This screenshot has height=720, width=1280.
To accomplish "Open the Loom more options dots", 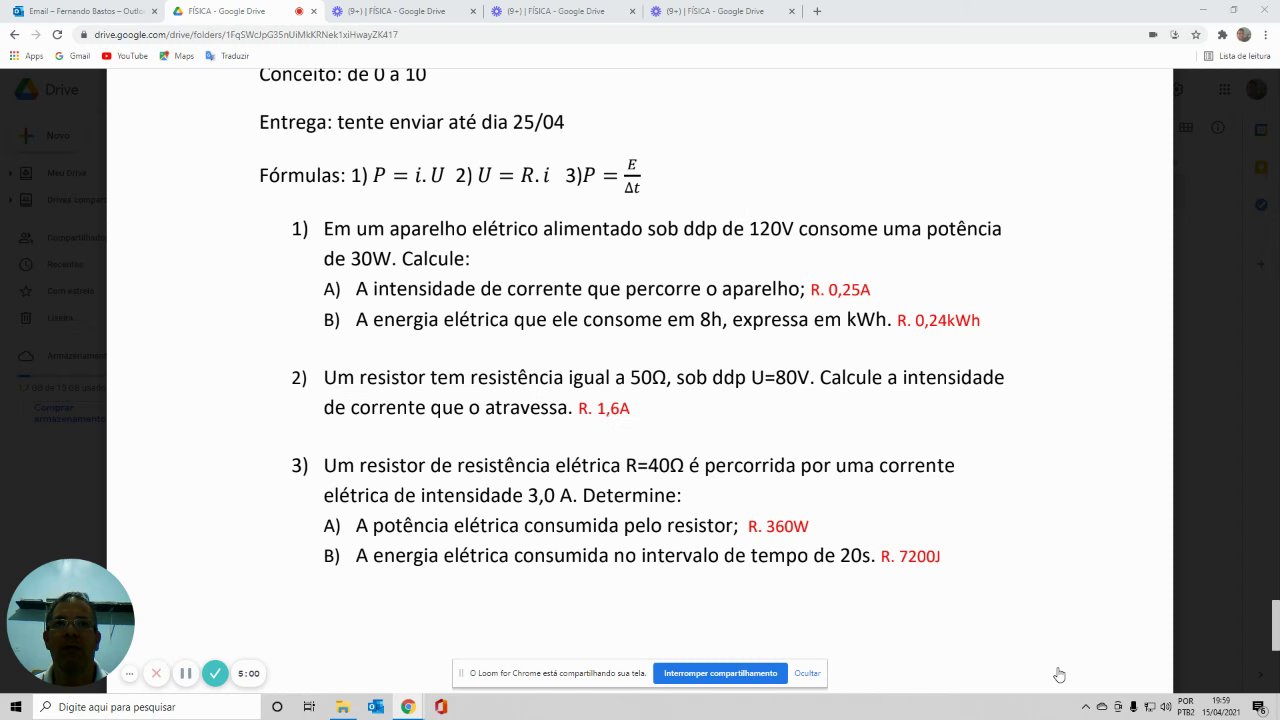I will coord(129,674).
